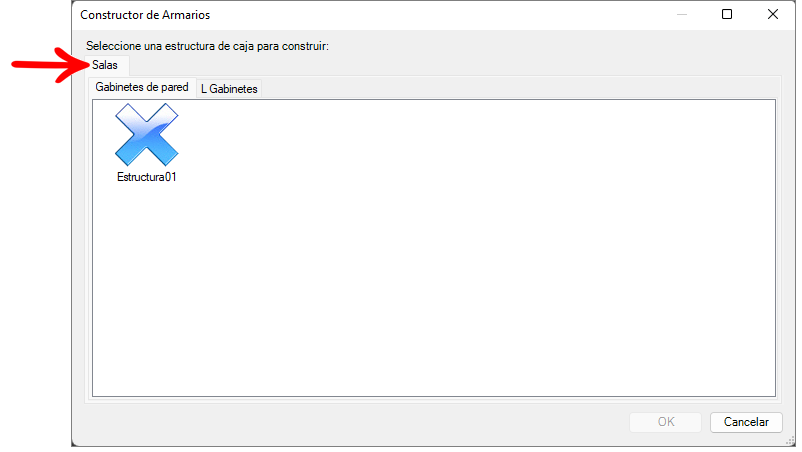Click the greyed-out minimize button
Viewport: 802px width, 452px height.
682,14
